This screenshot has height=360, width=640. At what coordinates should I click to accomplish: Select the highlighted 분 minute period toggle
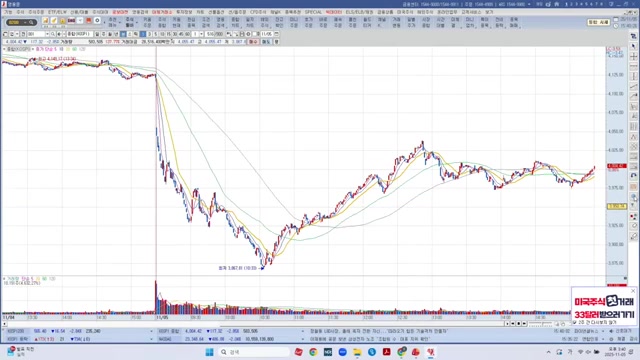point(123,34)
